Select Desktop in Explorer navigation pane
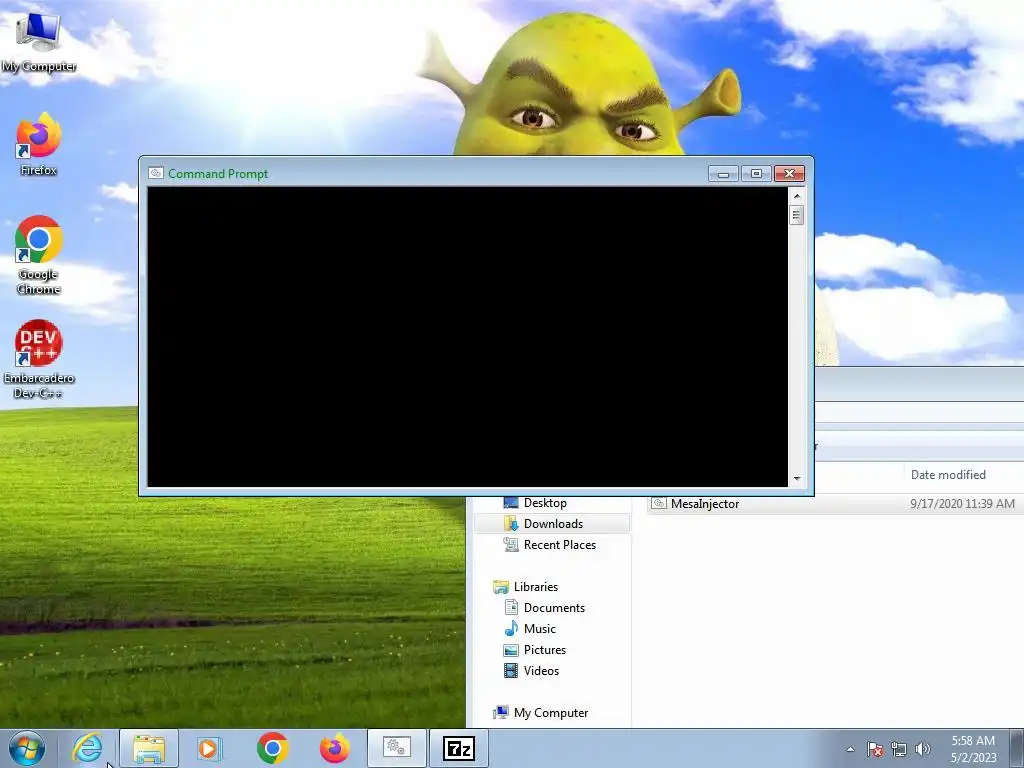This screenshot has height=768, width=1024. [545, 503]
